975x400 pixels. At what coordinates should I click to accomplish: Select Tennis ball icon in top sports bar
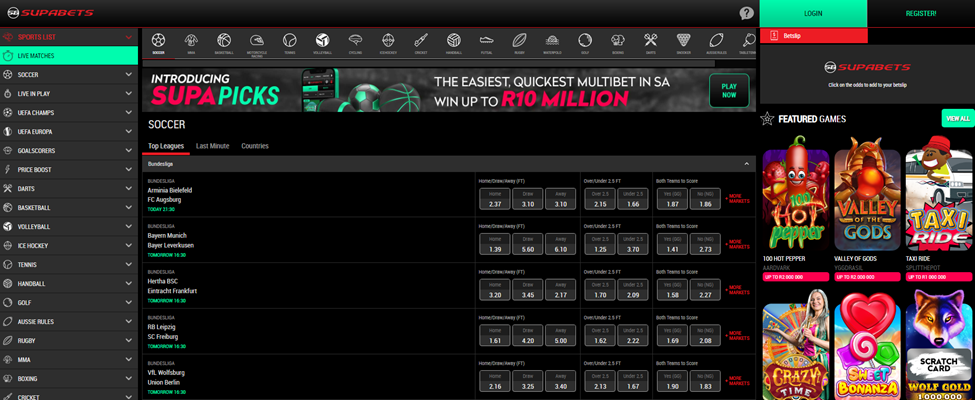pos(290,40)
